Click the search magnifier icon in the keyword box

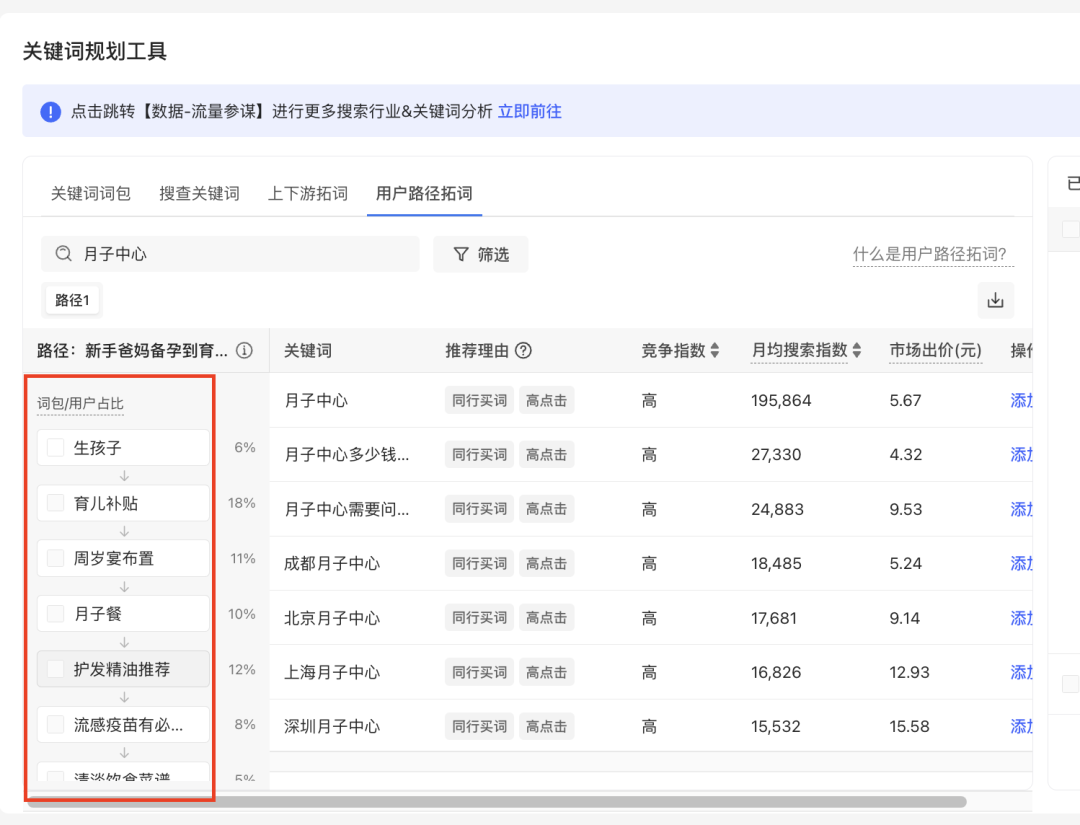pos(64,254)
